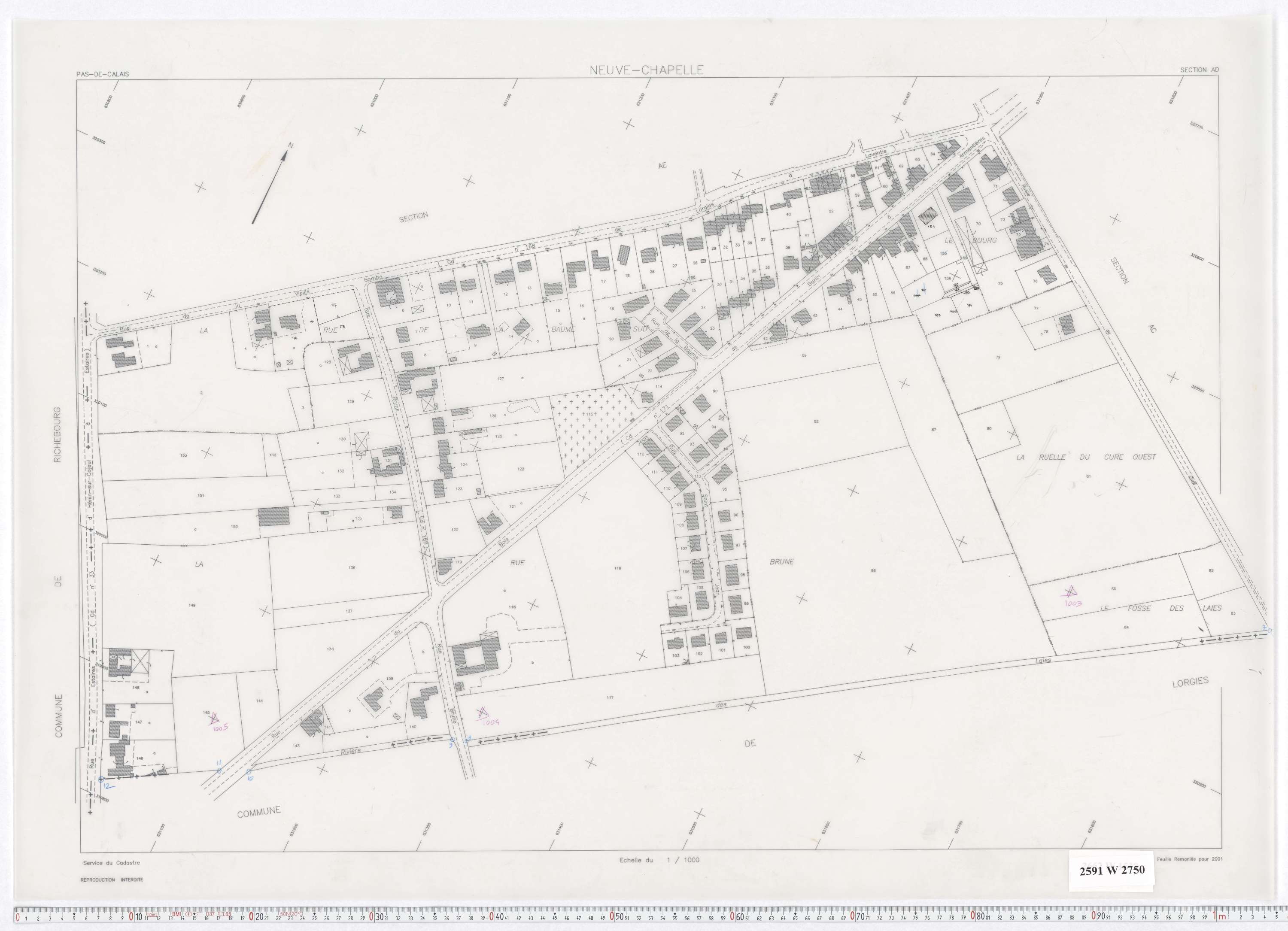Viewport: 1288px width, 931px height.
Task: Click parcel number 122
Action: pyautogui.click(x=521, y=470)
